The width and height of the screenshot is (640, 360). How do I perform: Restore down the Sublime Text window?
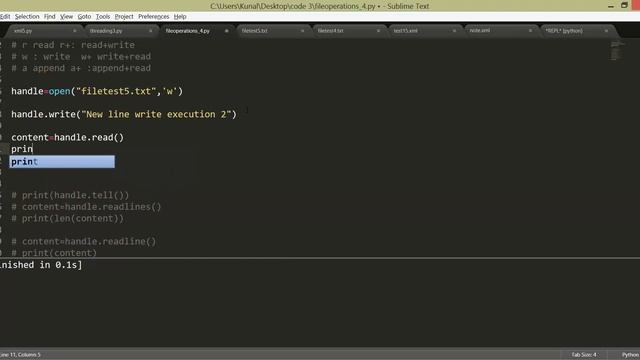(624, 5)
